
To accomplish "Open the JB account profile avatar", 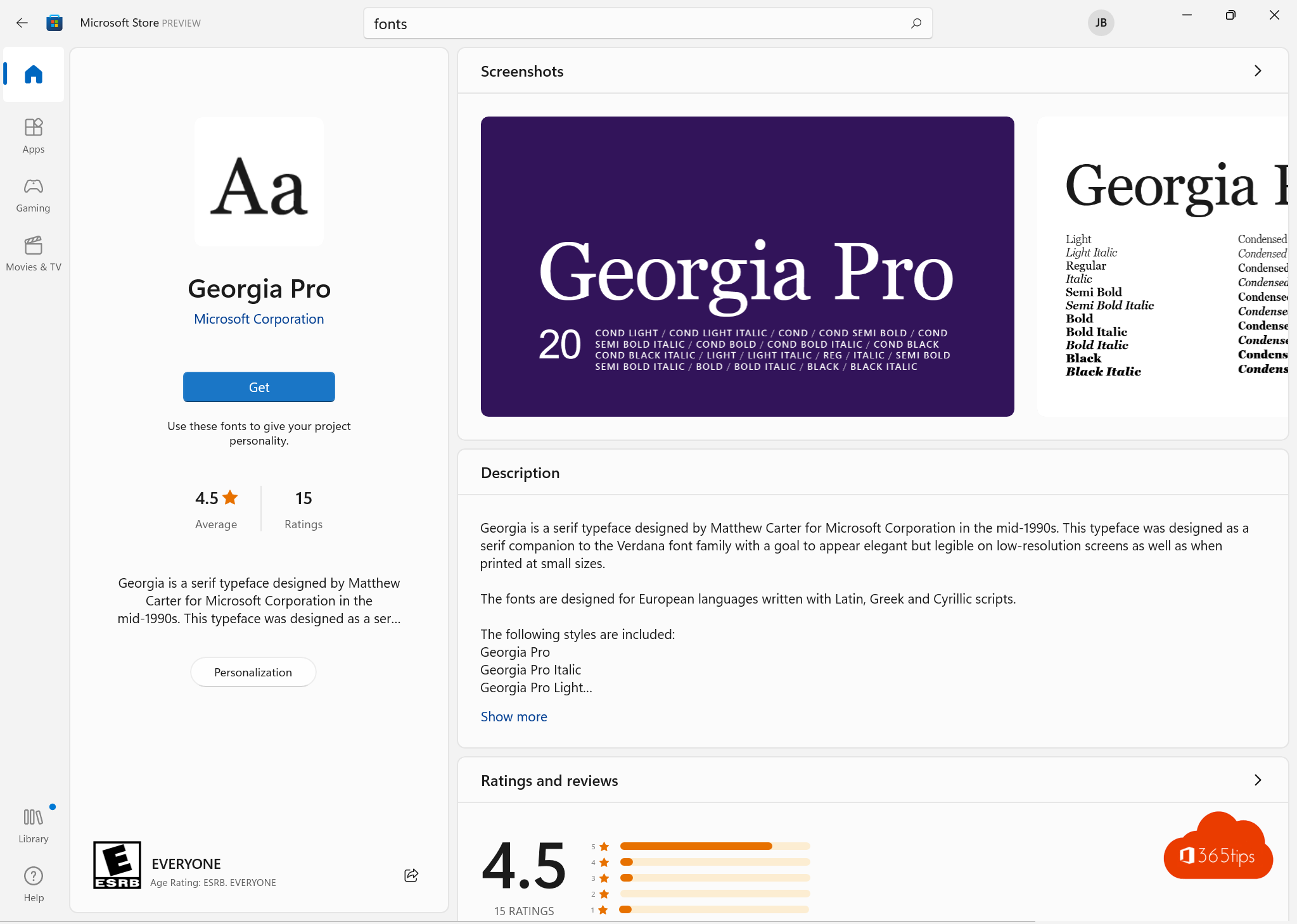I will pyautogui.click(x=1101, y=23).
